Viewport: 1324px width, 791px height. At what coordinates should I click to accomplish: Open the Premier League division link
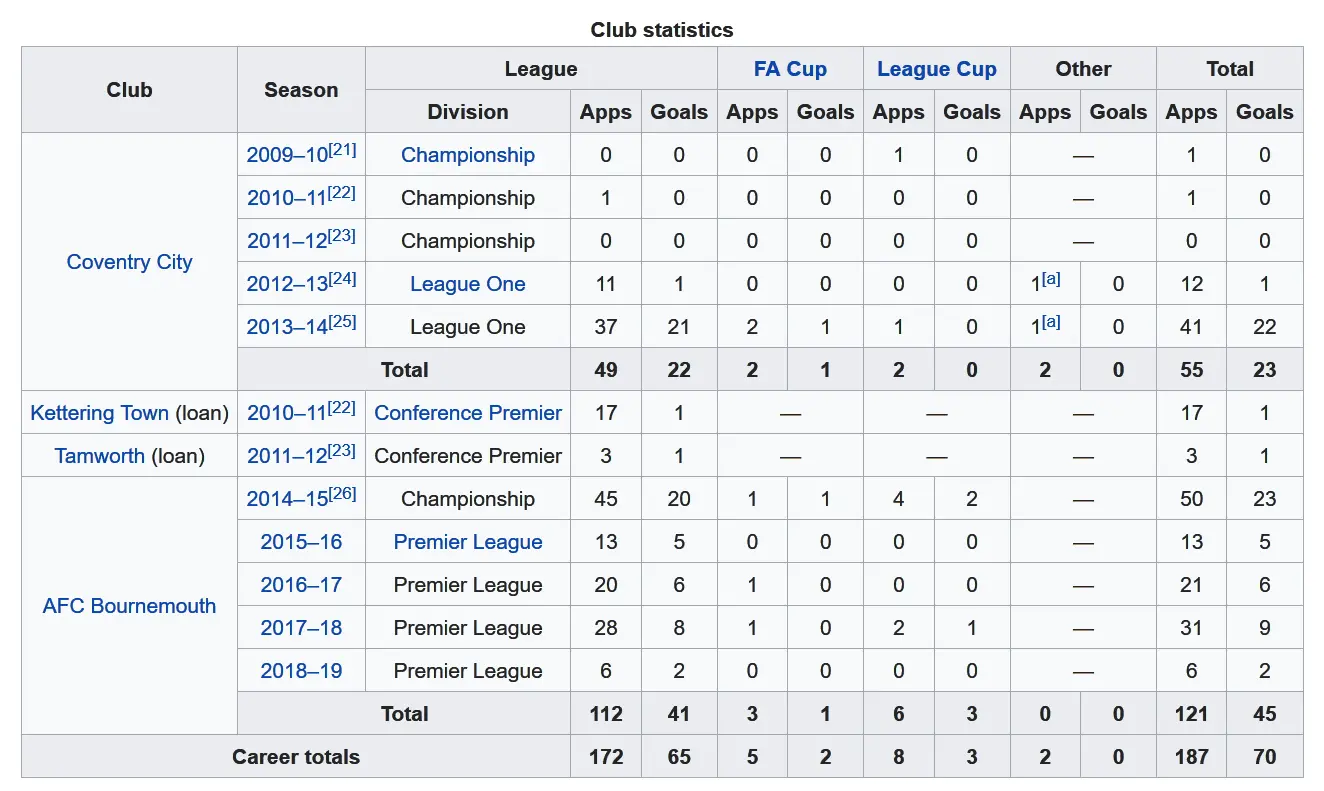(x=467, y=542)
